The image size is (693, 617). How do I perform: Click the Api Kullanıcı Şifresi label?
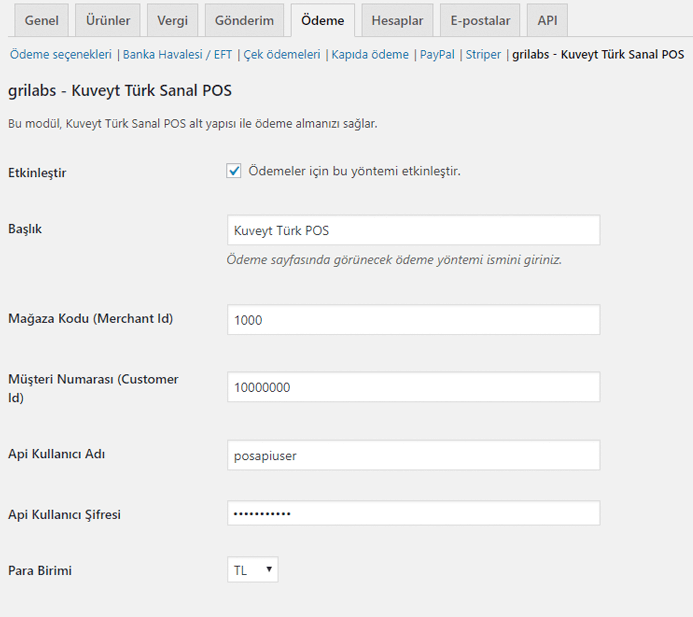(x=65, y=514)
